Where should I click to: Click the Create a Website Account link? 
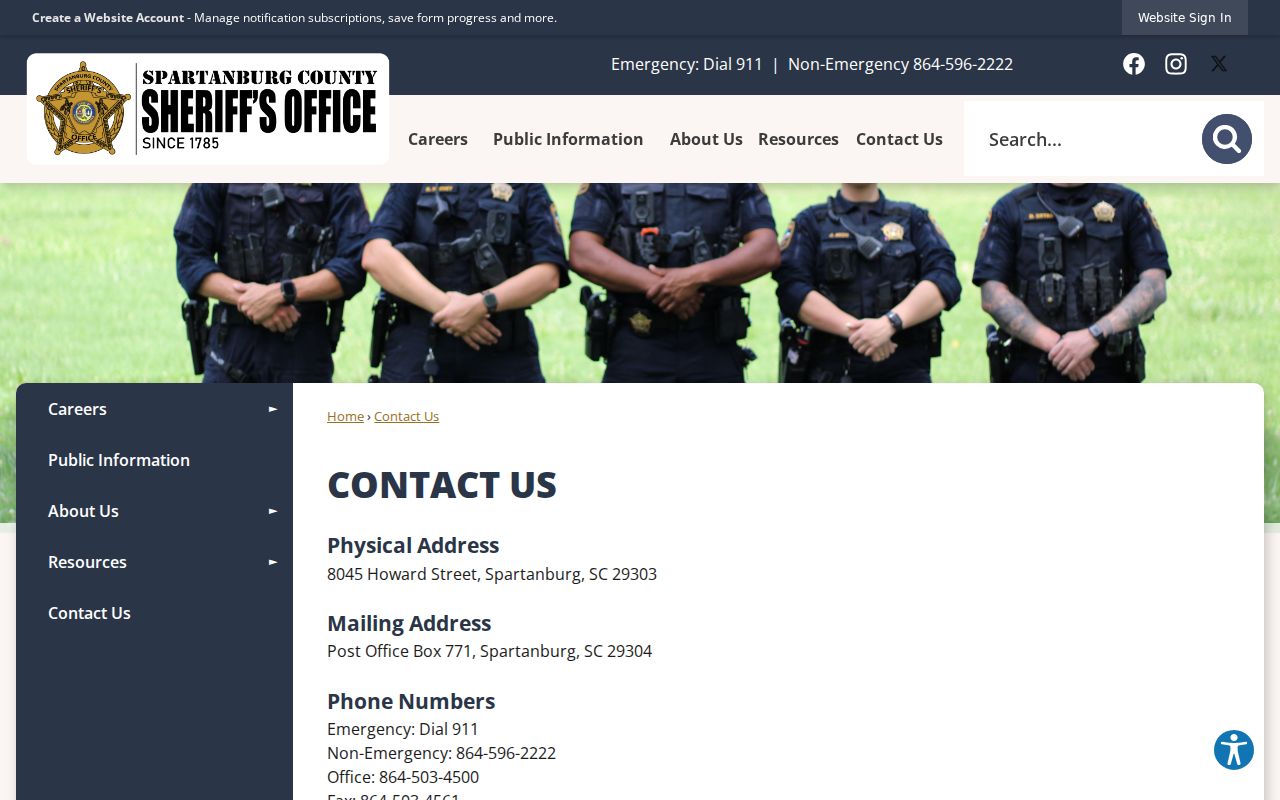(108, 18)
